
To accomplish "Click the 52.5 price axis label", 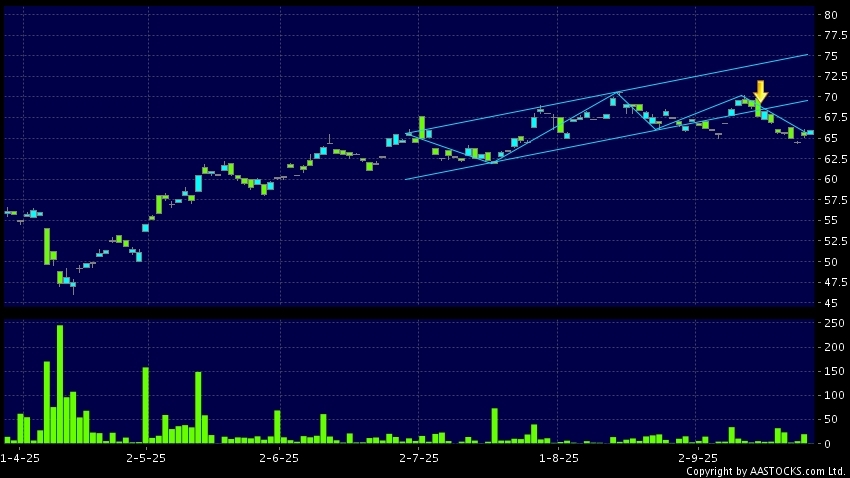I will (x=835, y=241).
